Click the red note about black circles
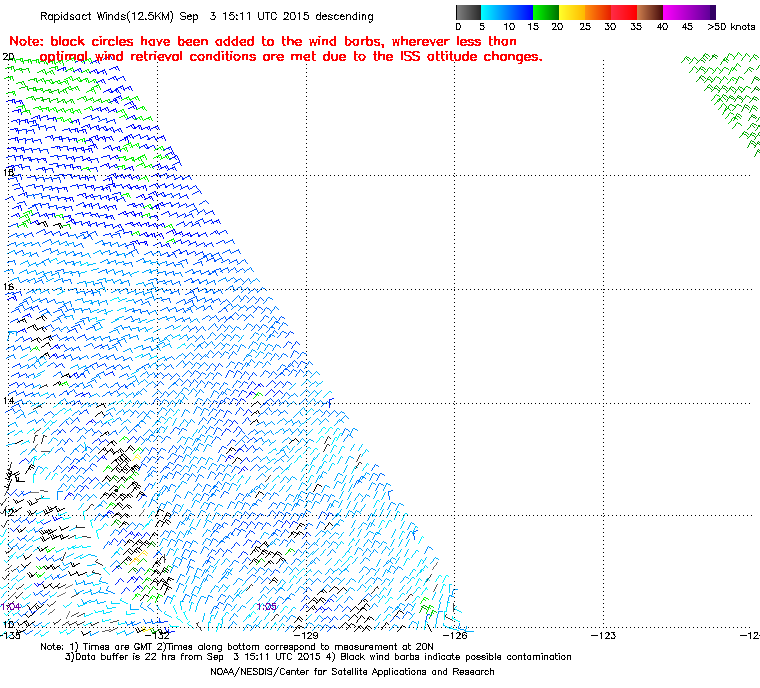The height and width of the screenshot is (688, 760). (x=276, y=49)
